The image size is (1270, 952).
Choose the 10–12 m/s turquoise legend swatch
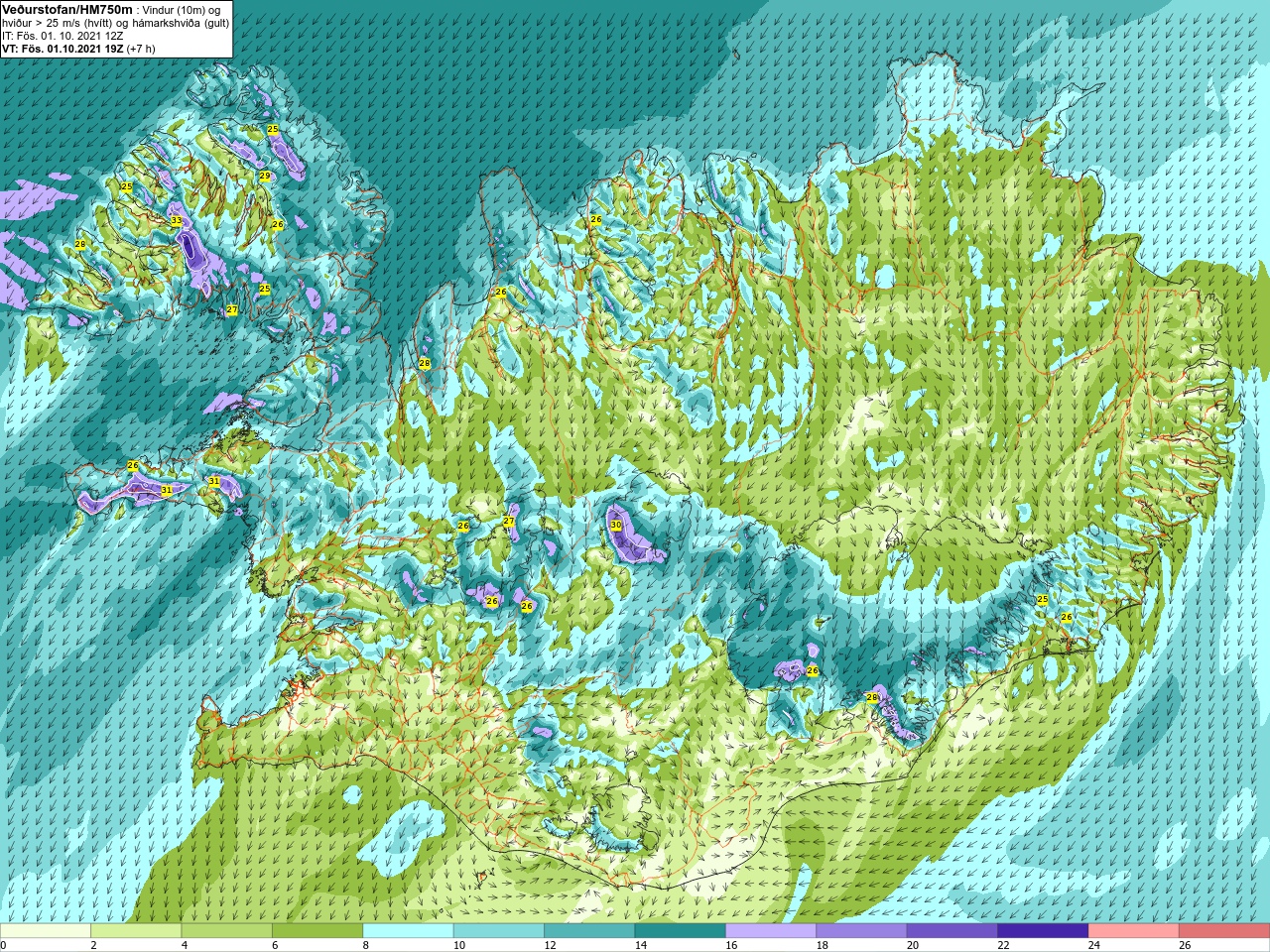(499, 931)
